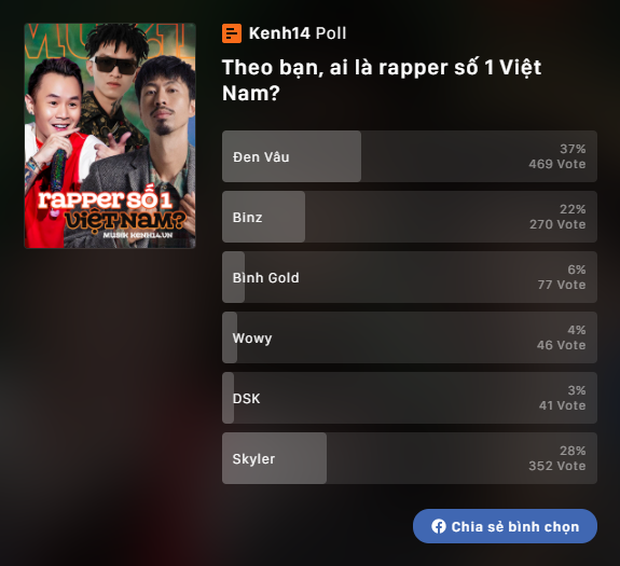Select Skyler poll option
This screenshot has width=620, height=566.
tap(409, 458)
